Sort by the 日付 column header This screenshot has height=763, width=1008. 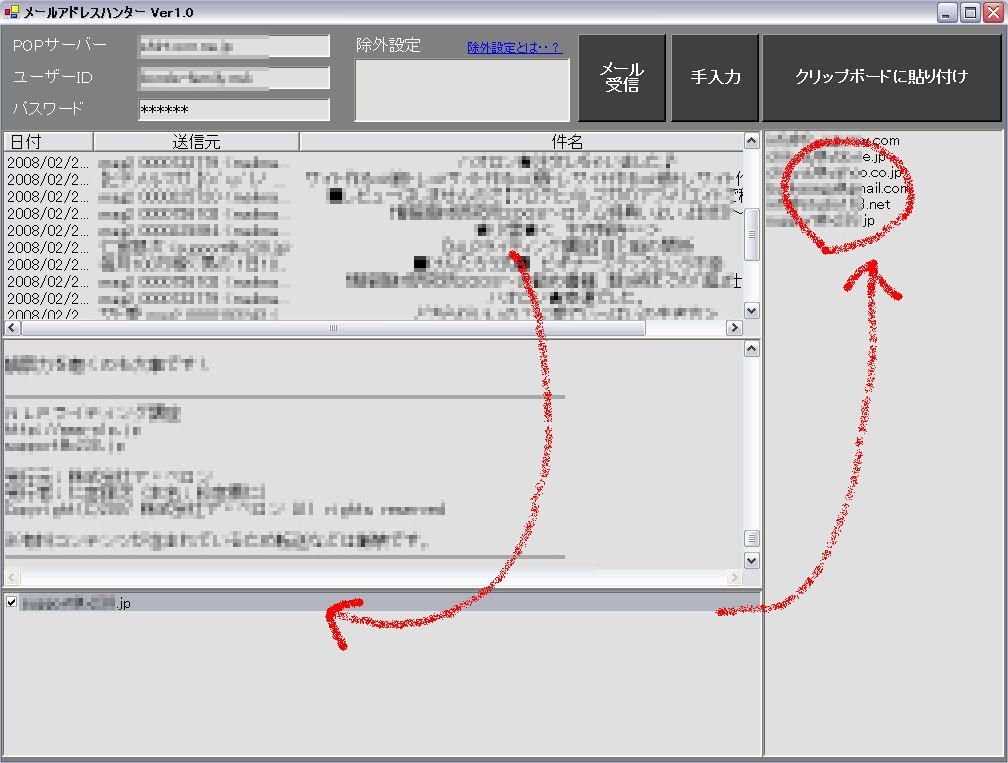tap(49, 141)
